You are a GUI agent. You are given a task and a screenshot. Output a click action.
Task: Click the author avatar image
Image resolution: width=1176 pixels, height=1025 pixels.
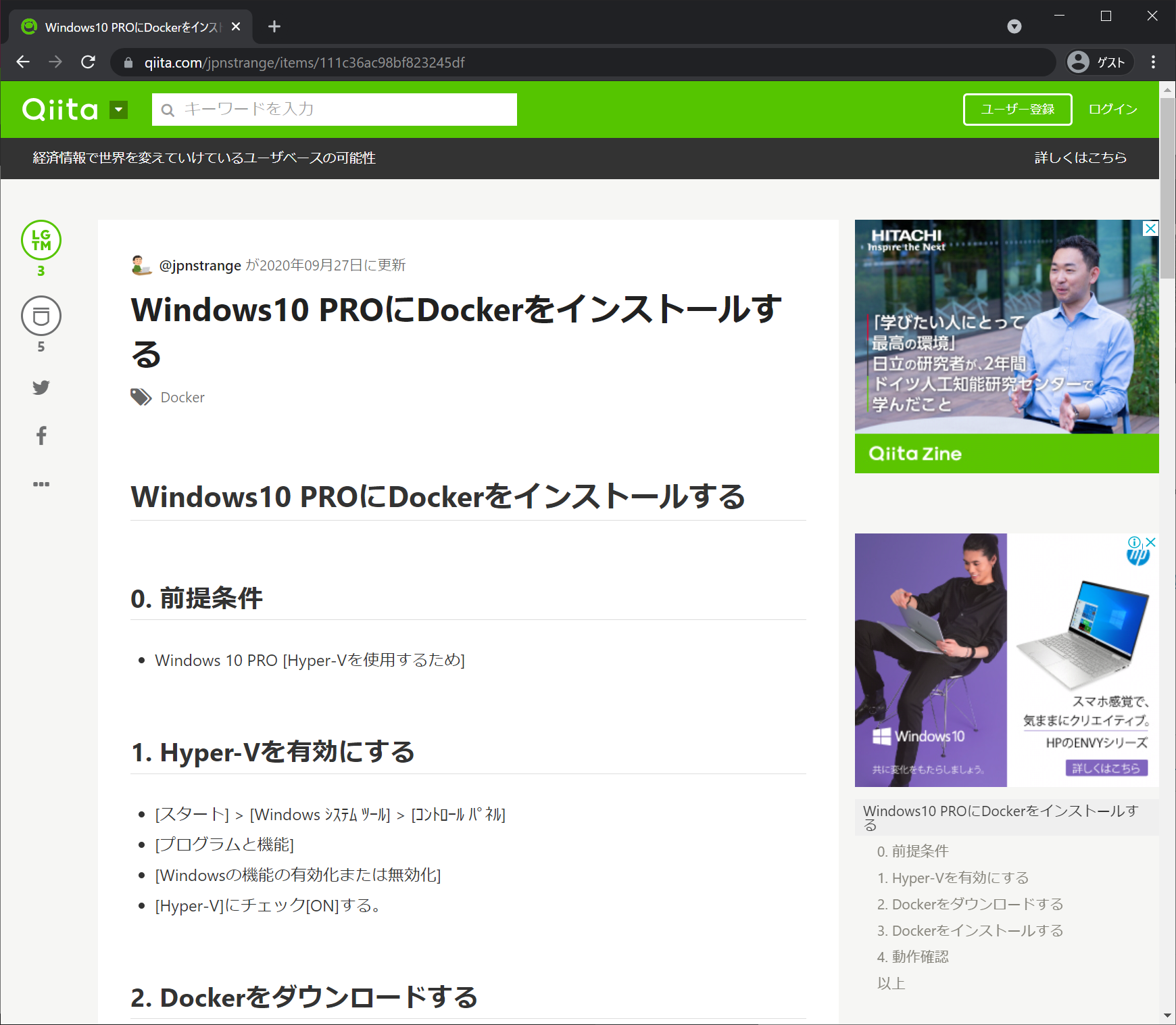point(141,265)
